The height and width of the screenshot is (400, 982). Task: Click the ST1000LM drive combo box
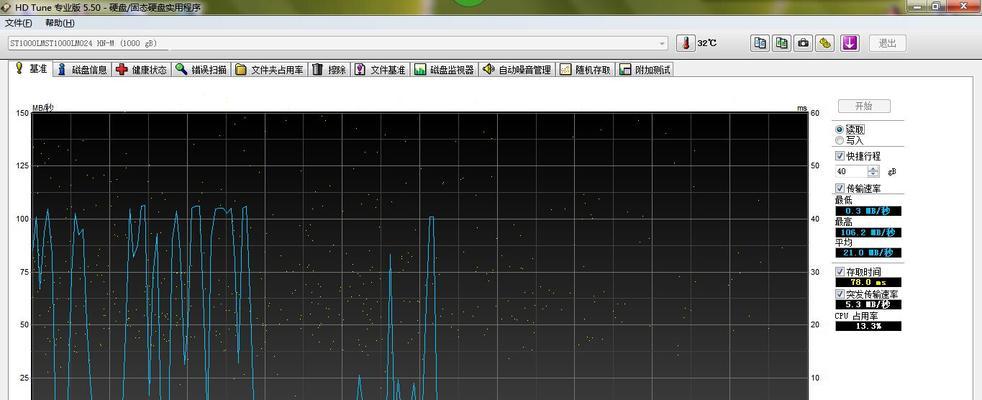pos(337,44)
